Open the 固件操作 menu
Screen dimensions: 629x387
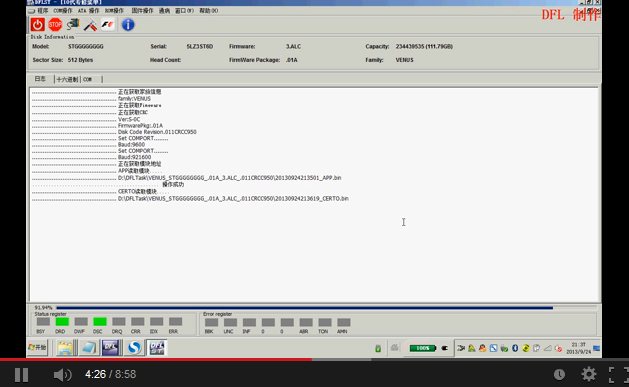(142, 11)
